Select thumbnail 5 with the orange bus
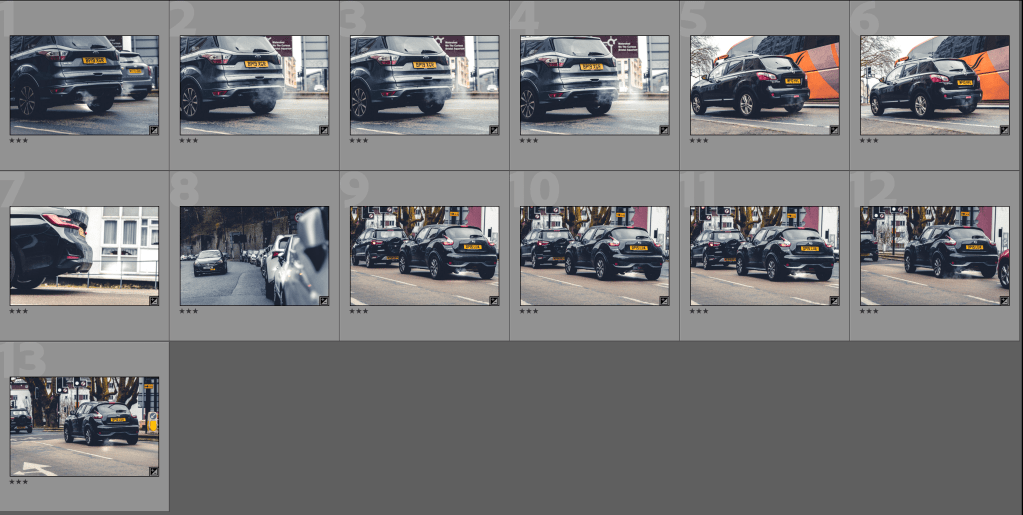1023x515 pixels. point(764,85)
